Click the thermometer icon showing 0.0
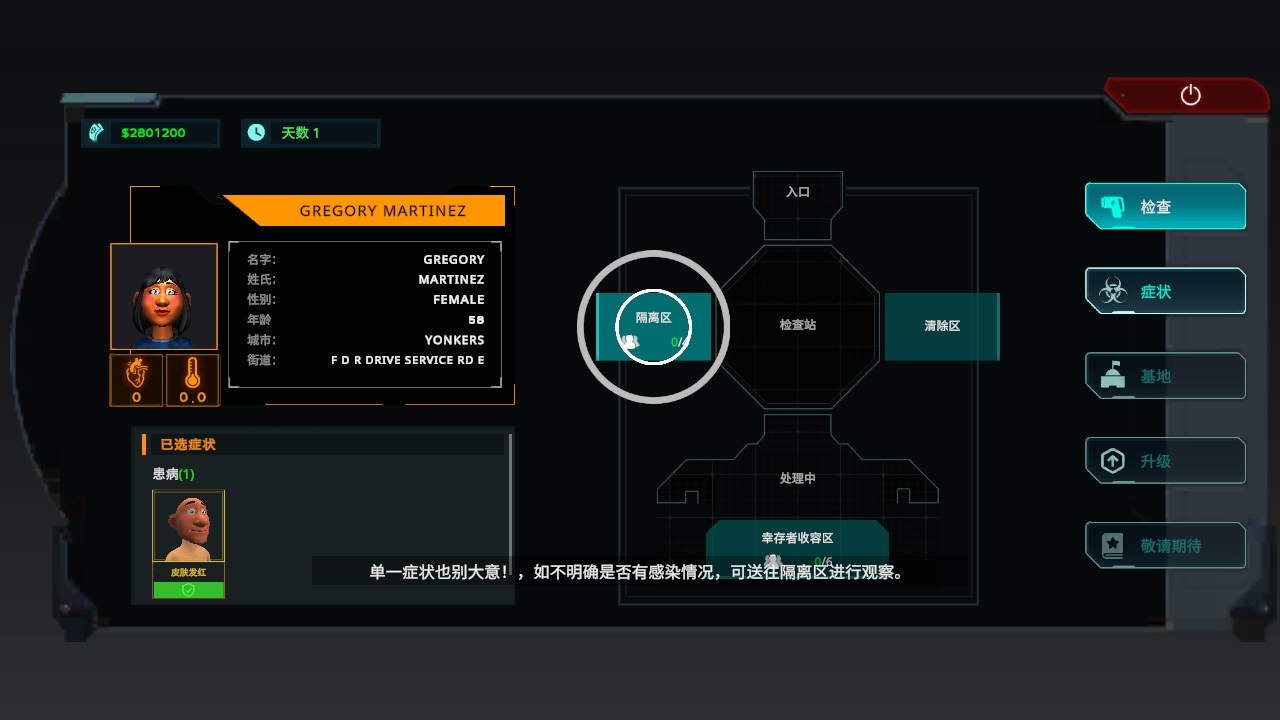Screen dimensions: 1280x720 click(192, 380)
